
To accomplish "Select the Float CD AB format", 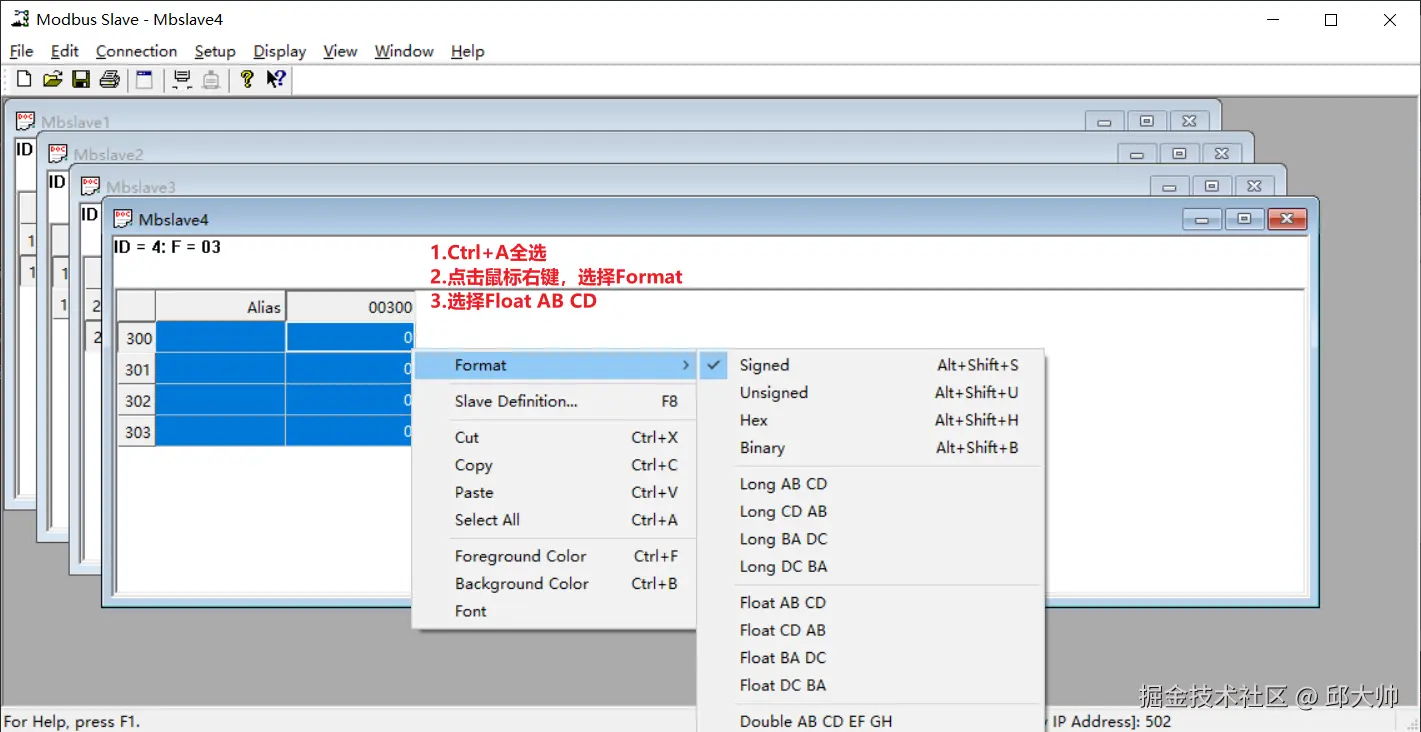I will [871, 630].
